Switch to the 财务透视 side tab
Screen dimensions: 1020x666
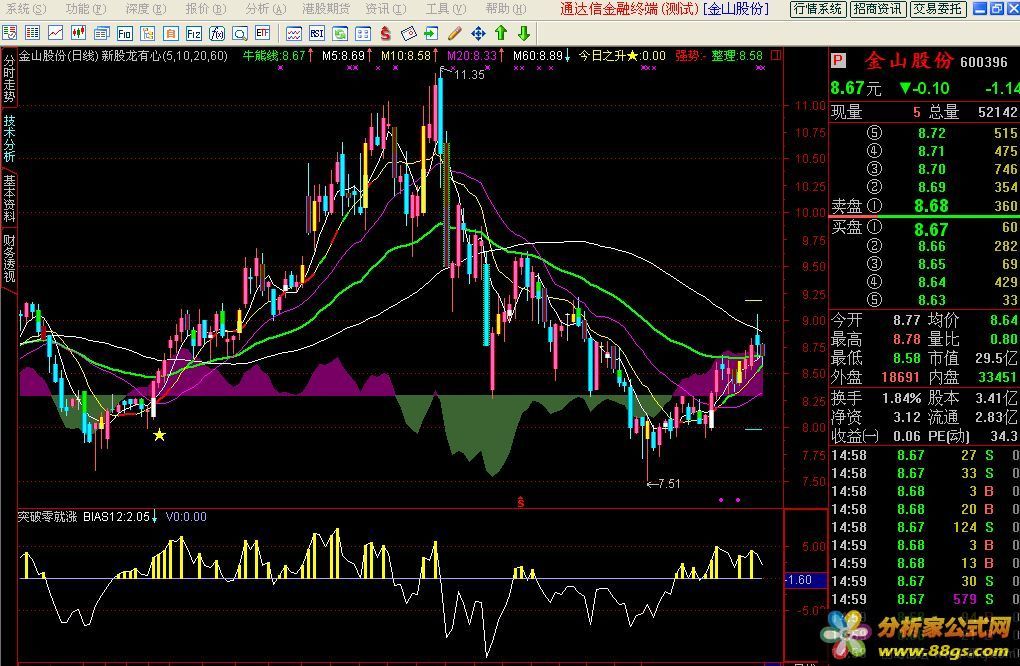click(8, 258)
